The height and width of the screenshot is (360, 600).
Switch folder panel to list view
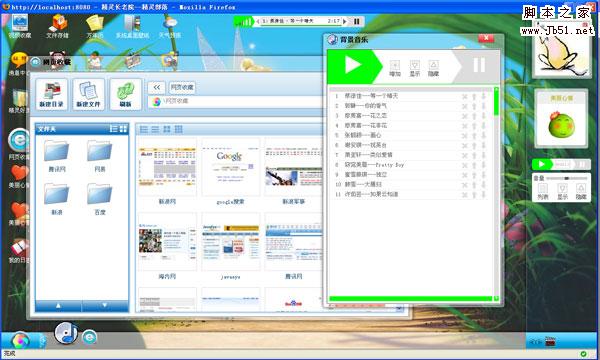coord(114,129)
